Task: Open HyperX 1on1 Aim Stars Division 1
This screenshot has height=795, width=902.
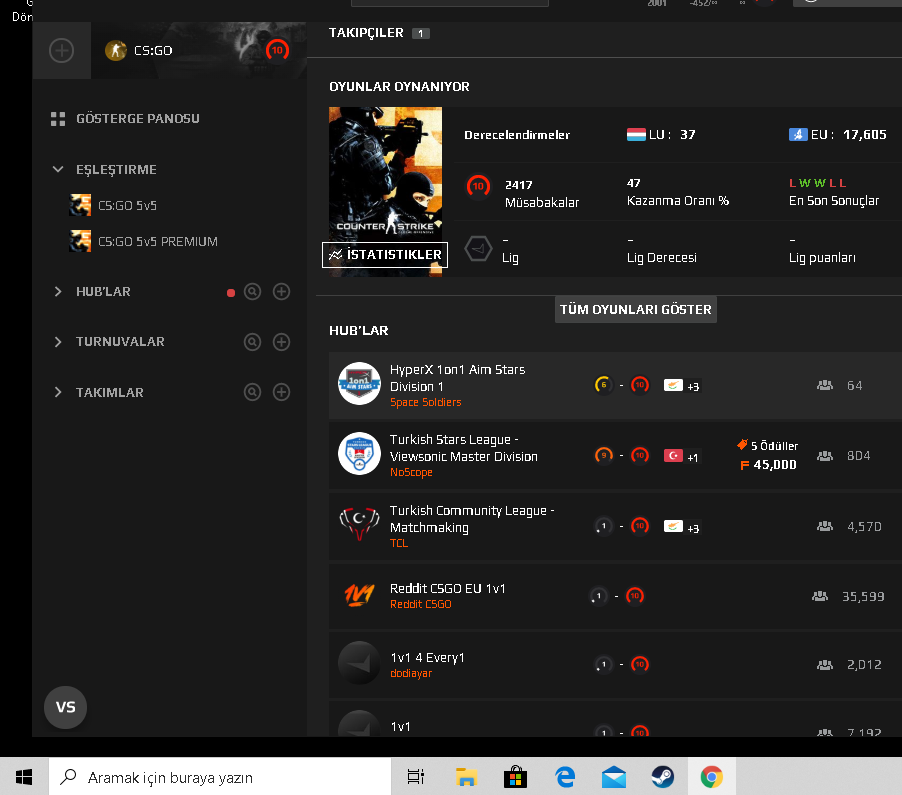Action: point(457,378)
